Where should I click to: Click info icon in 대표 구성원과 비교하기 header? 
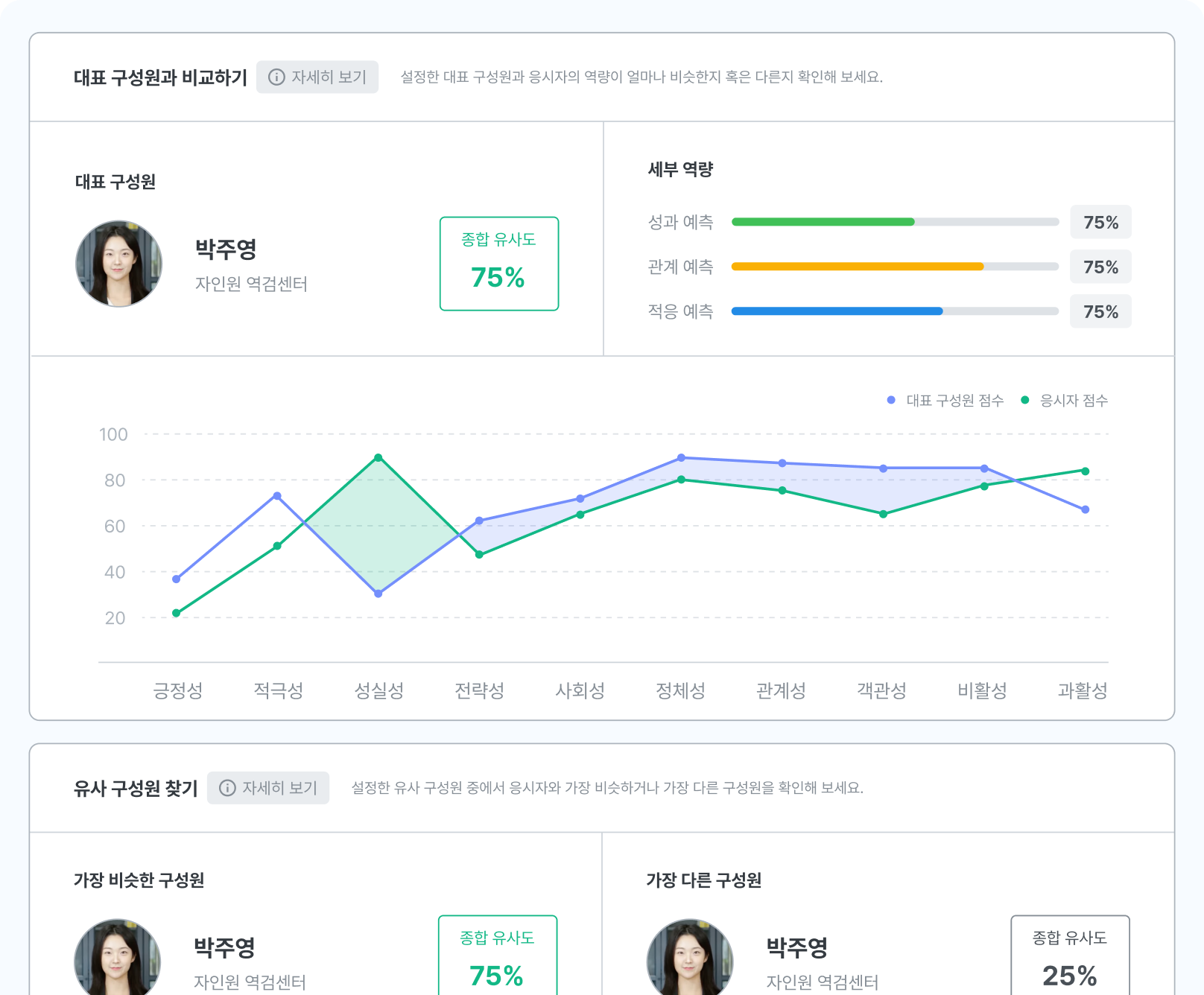coord(276,77)
